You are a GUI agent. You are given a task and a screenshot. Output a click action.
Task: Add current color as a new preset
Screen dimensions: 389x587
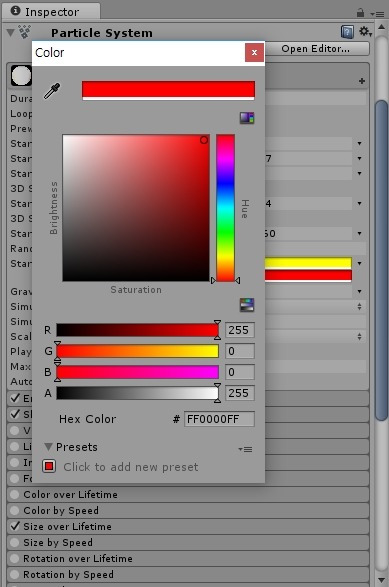[49, 466]
